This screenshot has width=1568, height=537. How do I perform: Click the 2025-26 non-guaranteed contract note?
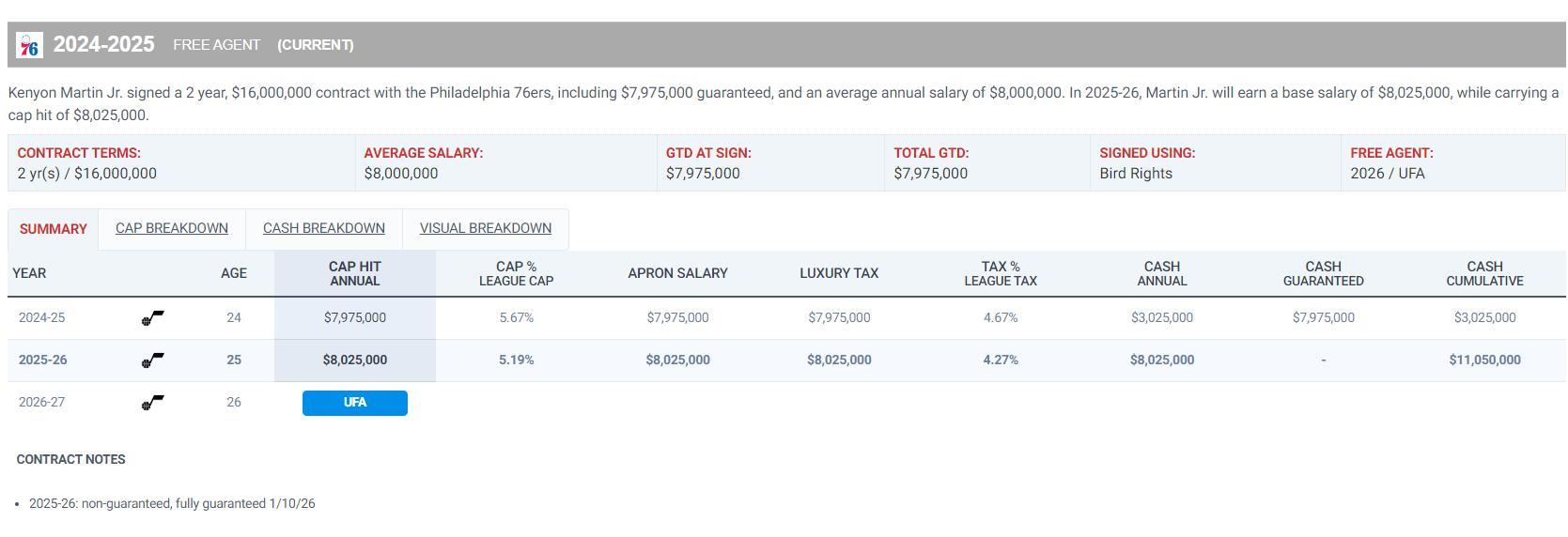click(172, 504)
